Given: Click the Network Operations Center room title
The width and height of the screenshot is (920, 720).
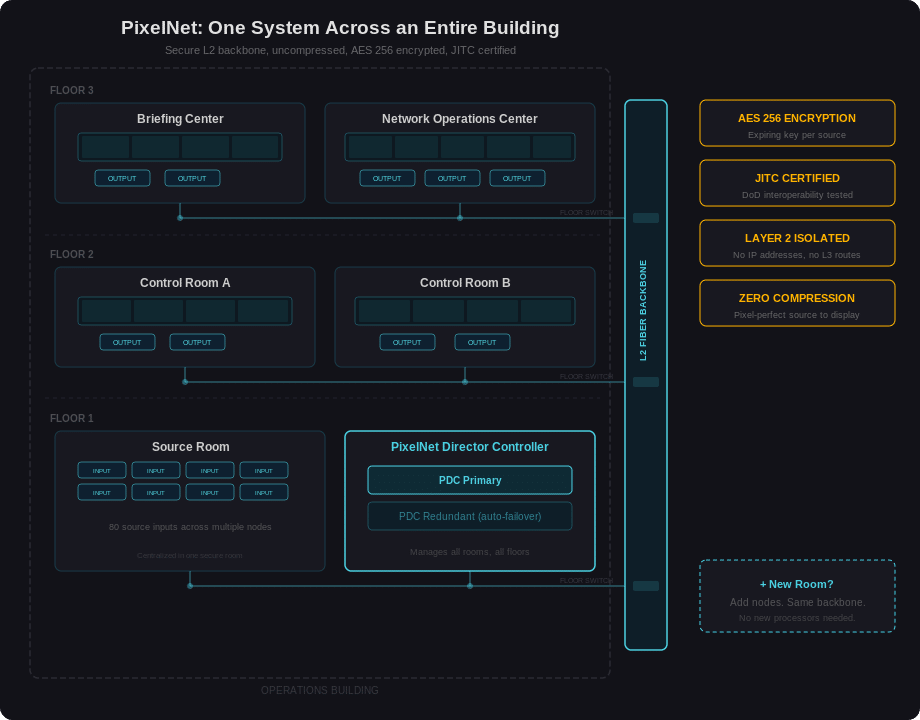Looking at the screenshot, I should point(459,119).
